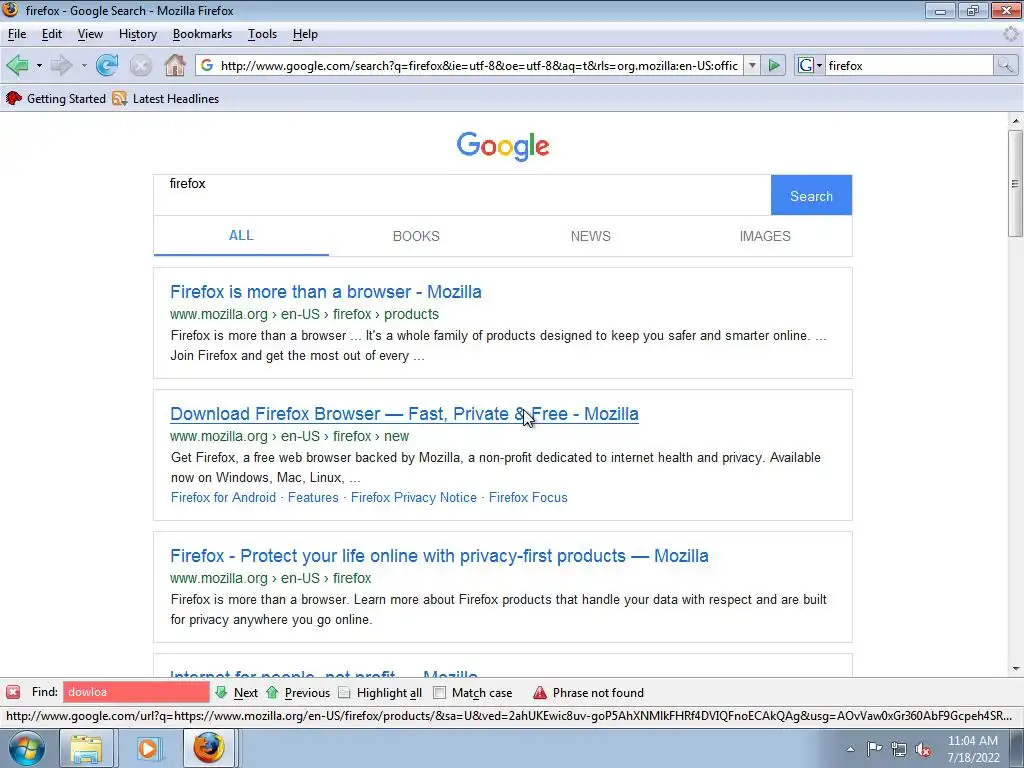Switch to the IMAGES tab
The height and width of the screenshot is (768, 1024).
pos(765,236)
